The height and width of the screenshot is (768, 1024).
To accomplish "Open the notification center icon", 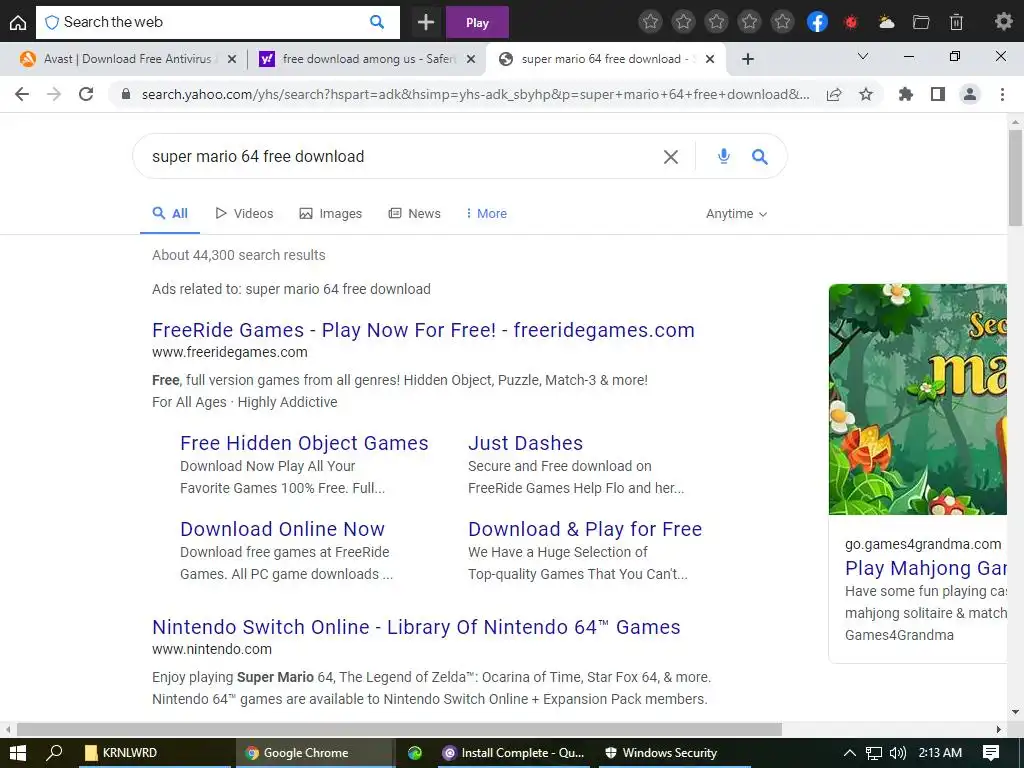I will point(991,752).
